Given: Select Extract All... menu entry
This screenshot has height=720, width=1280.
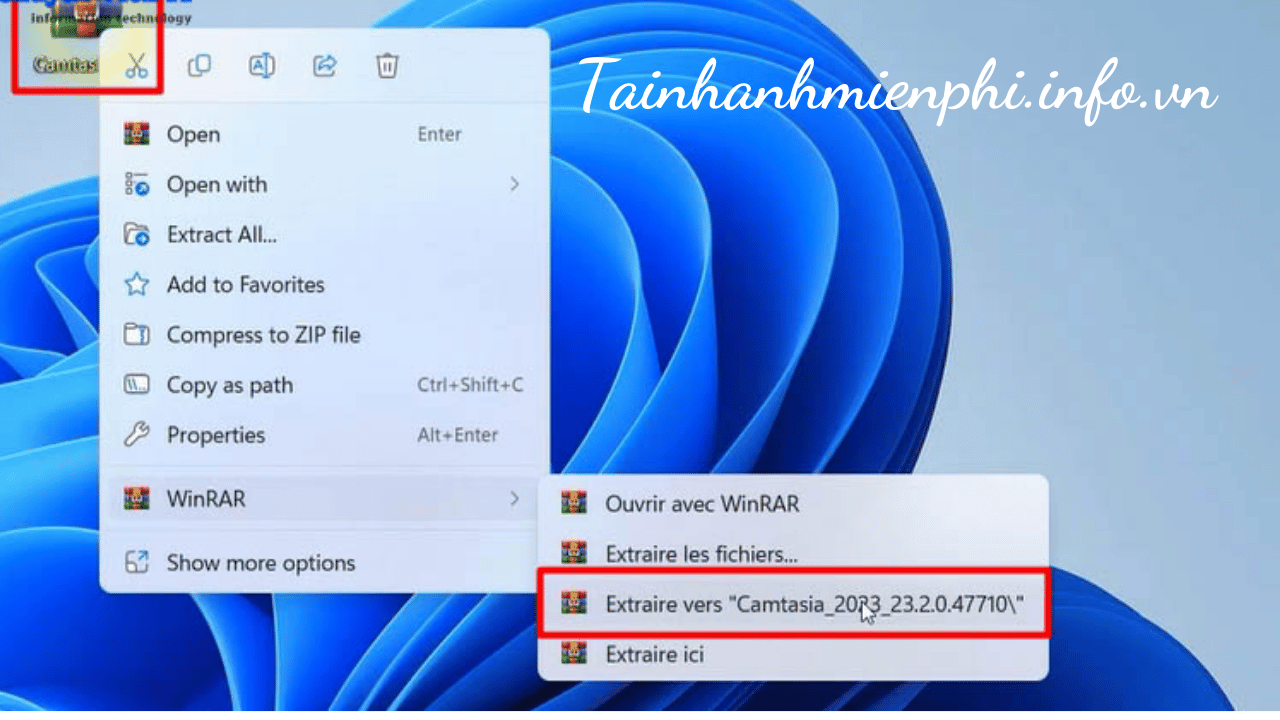Looking at the screenshot, I should click(221, 235).
